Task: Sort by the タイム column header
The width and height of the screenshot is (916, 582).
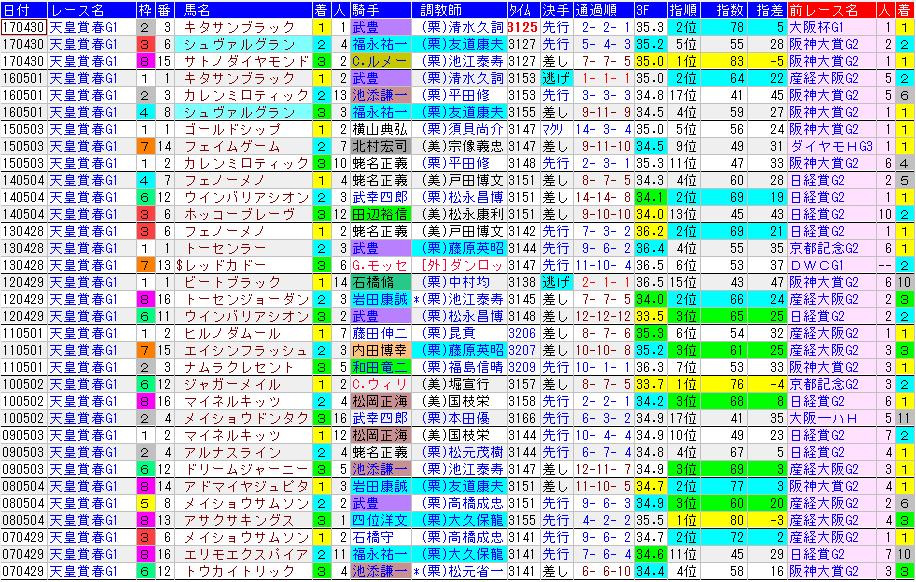Action: [522, 10]
